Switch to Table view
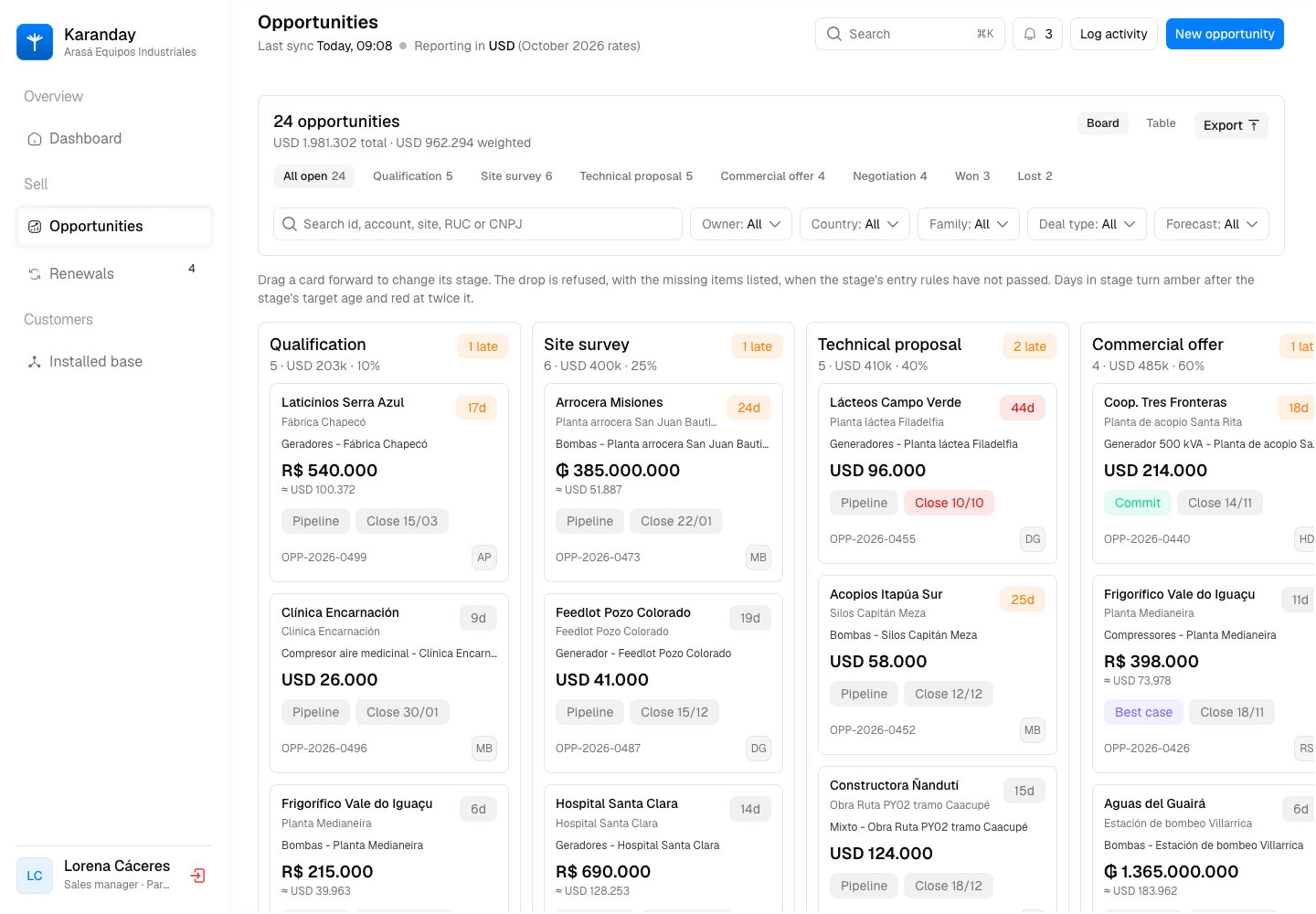Screen dimensions: 1316x914 point(1161,123)
